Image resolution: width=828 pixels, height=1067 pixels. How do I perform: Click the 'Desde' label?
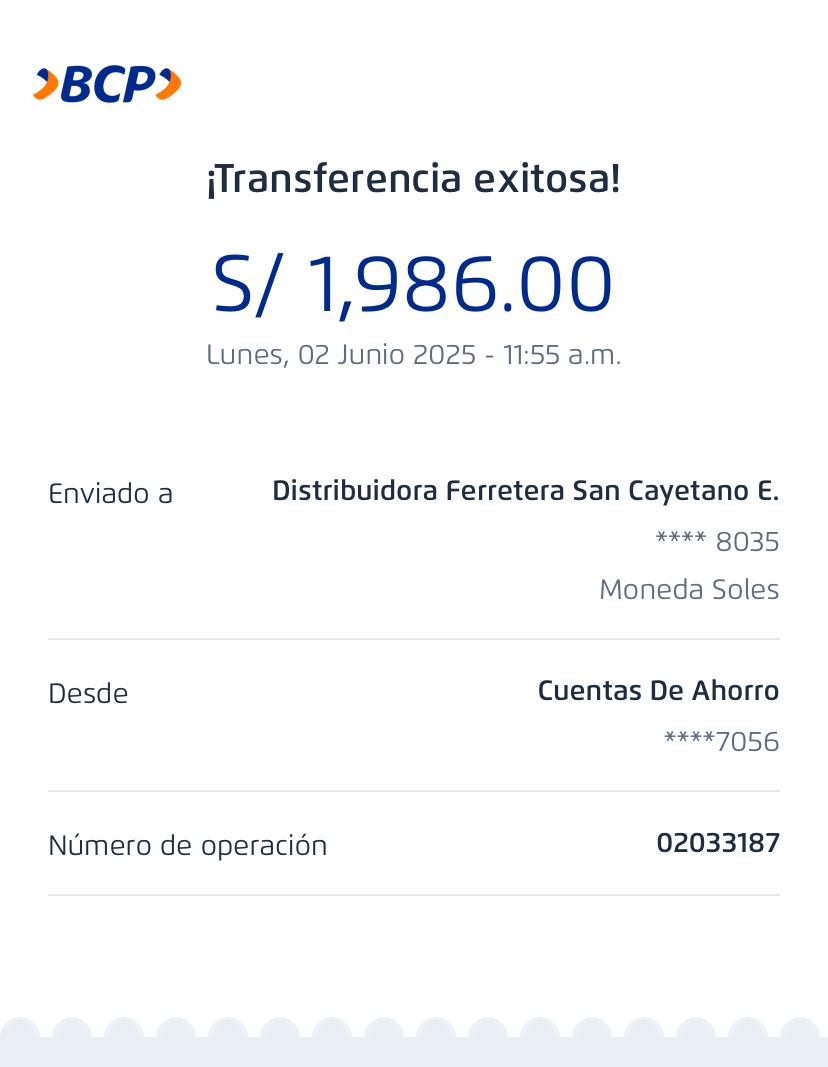click(x=88, y=694)
